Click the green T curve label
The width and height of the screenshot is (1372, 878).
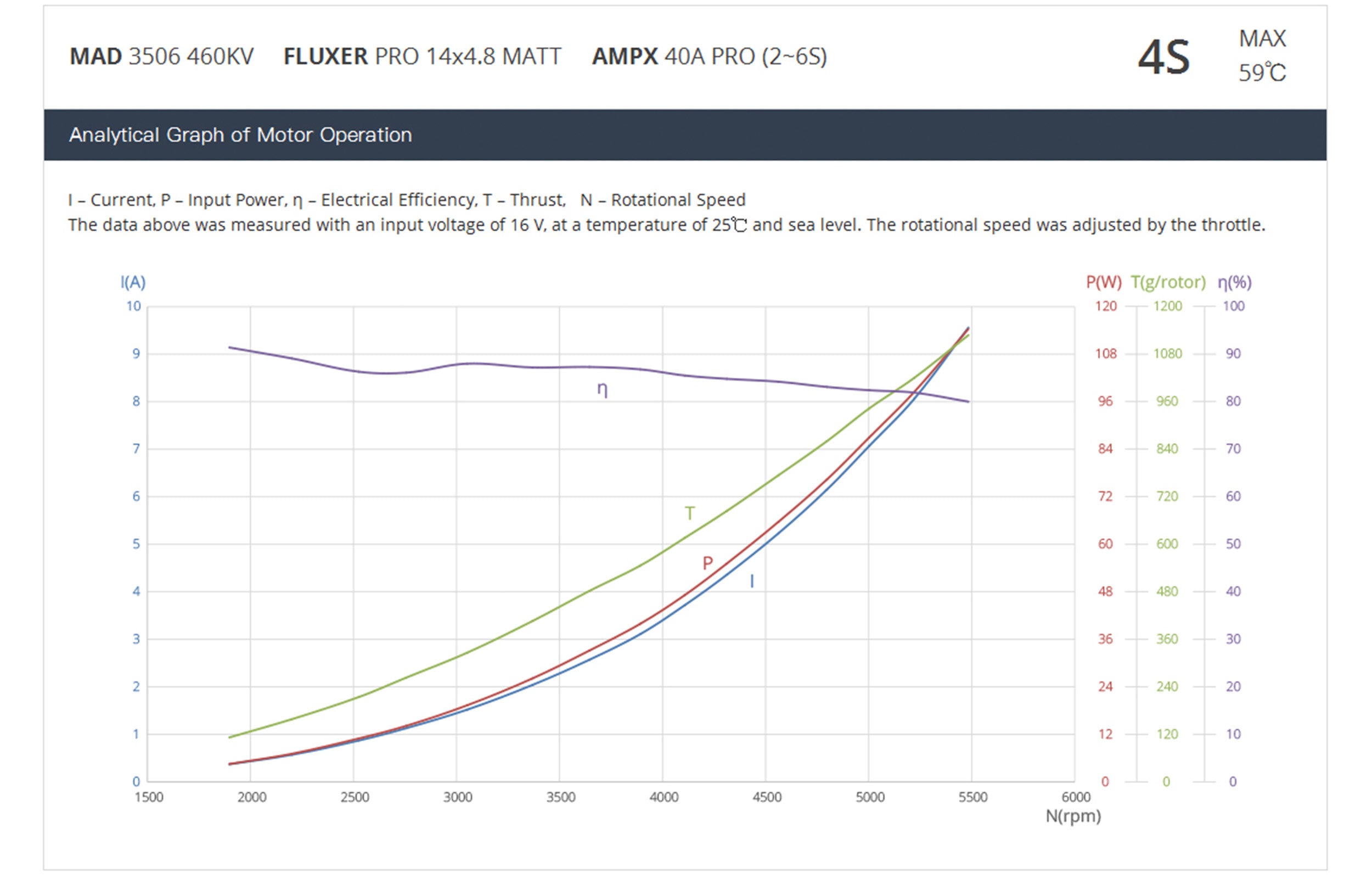coord(689,513)
